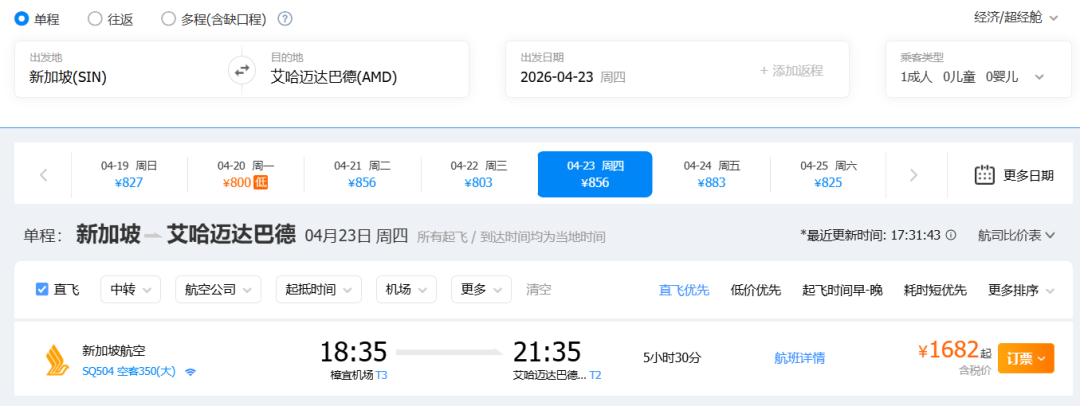Select the 单程 one-way radio button
Screen dimensions: 1080x406
coord(22,19)
